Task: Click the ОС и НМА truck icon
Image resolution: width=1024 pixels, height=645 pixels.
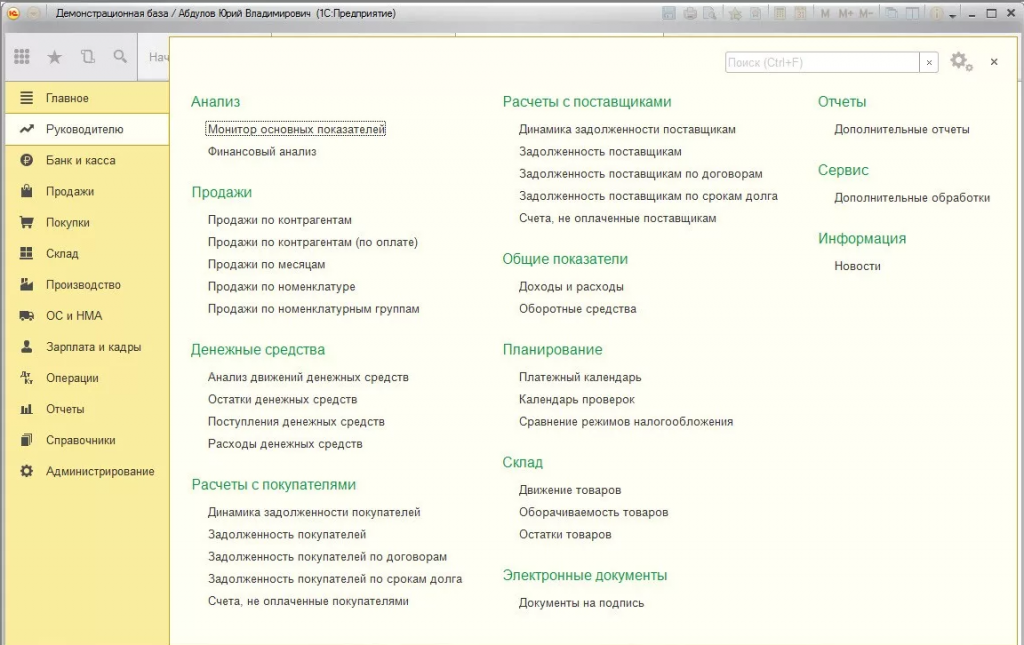Action: (x=26, y=316)
